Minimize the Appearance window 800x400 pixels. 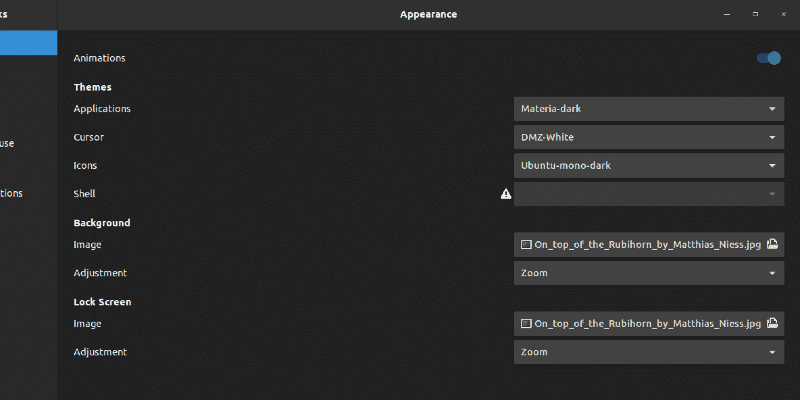(x=727, y=14)
